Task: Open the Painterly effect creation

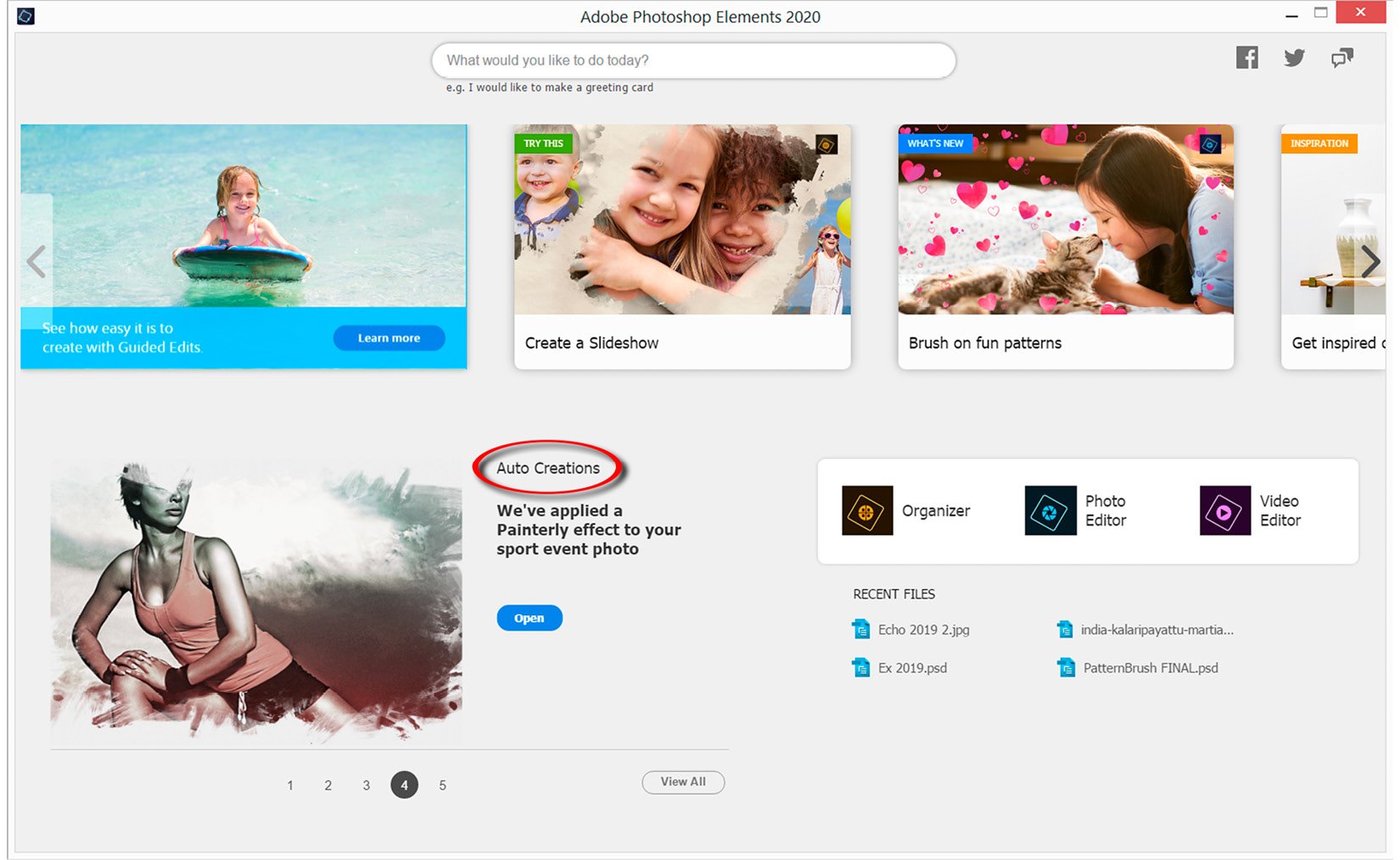Action: (529, 618)
